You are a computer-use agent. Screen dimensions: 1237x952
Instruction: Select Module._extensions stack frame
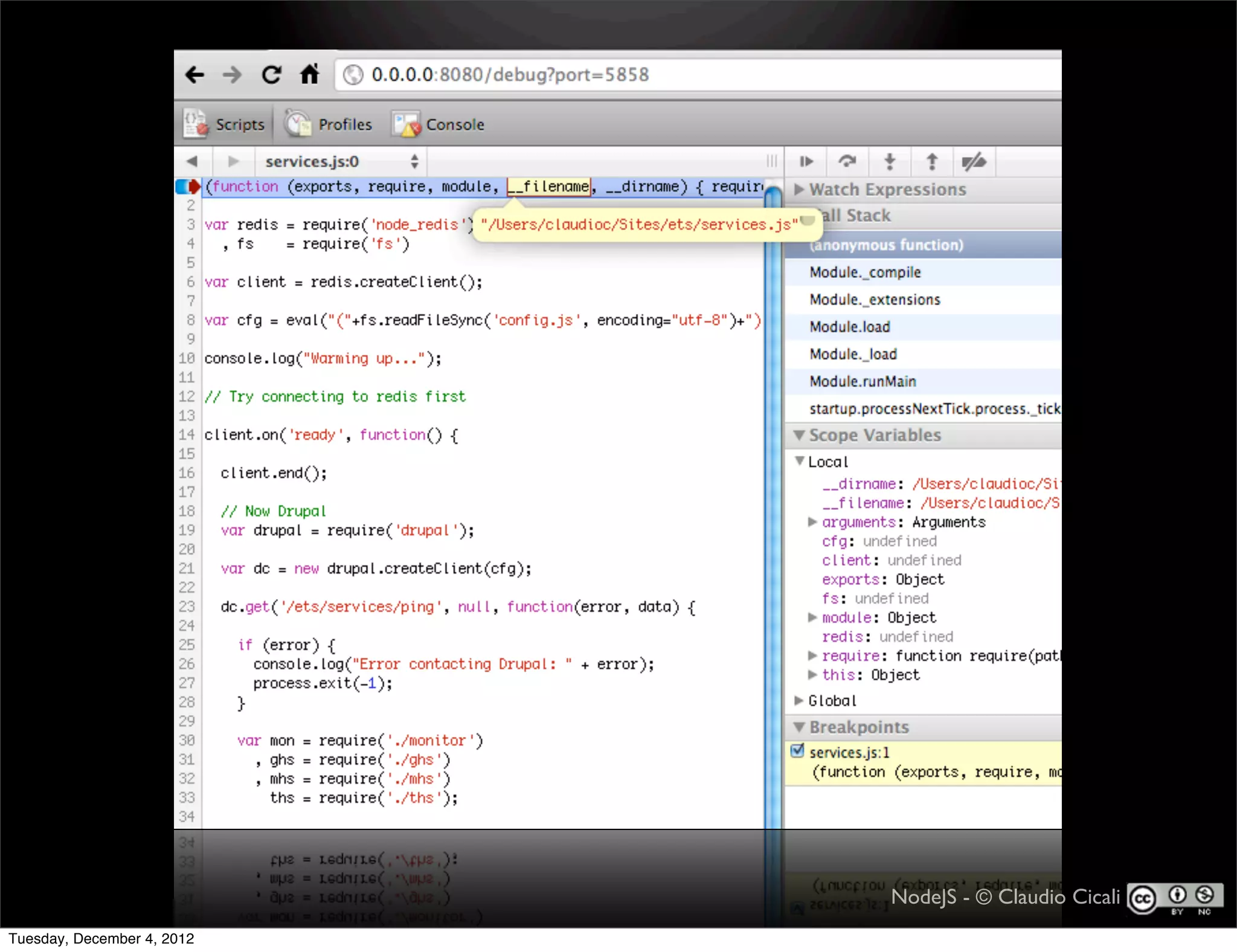pyautogui.click(x=923, y=300)
